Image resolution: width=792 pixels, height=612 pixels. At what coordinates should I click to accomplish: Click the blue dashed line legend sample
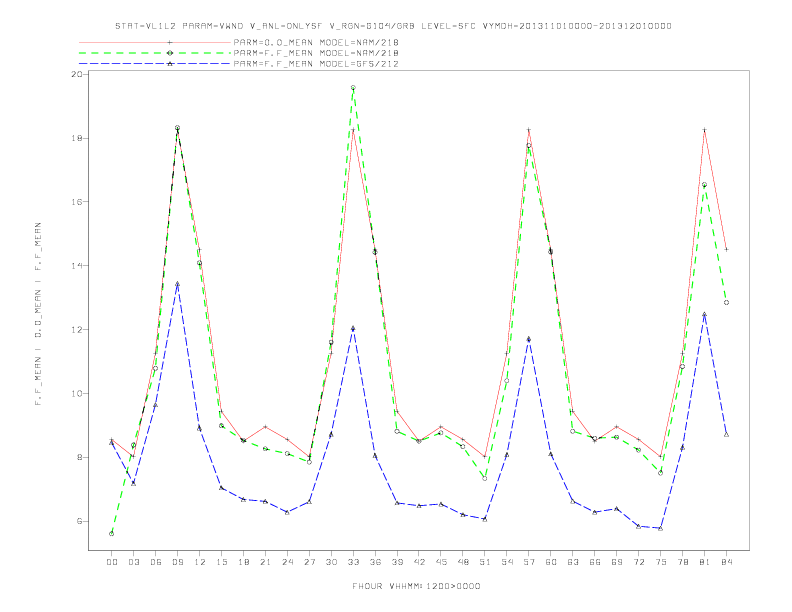pyautogui.click(x=155, y=64)
